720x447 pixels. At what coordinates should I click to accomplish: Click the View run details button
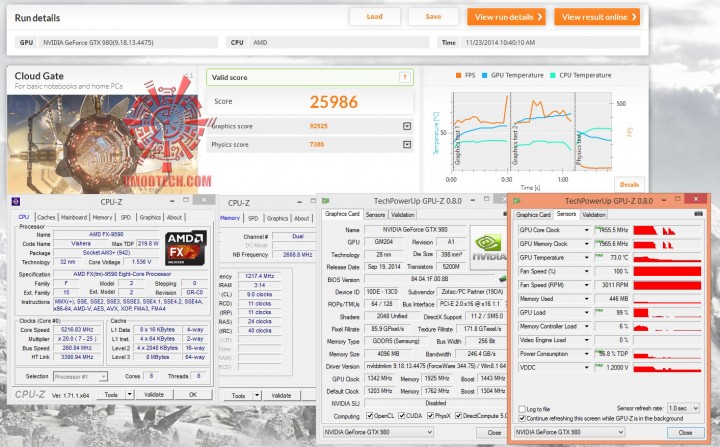click(506, 17)
